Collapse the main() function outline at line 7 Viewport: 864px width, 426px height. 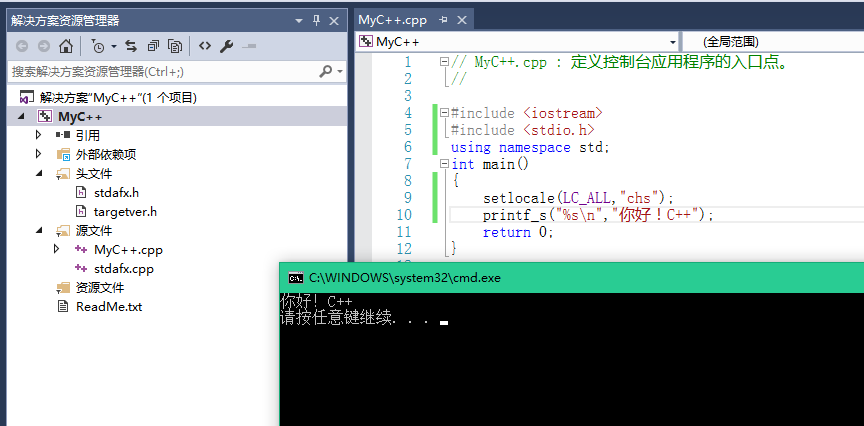coord(445,164)
